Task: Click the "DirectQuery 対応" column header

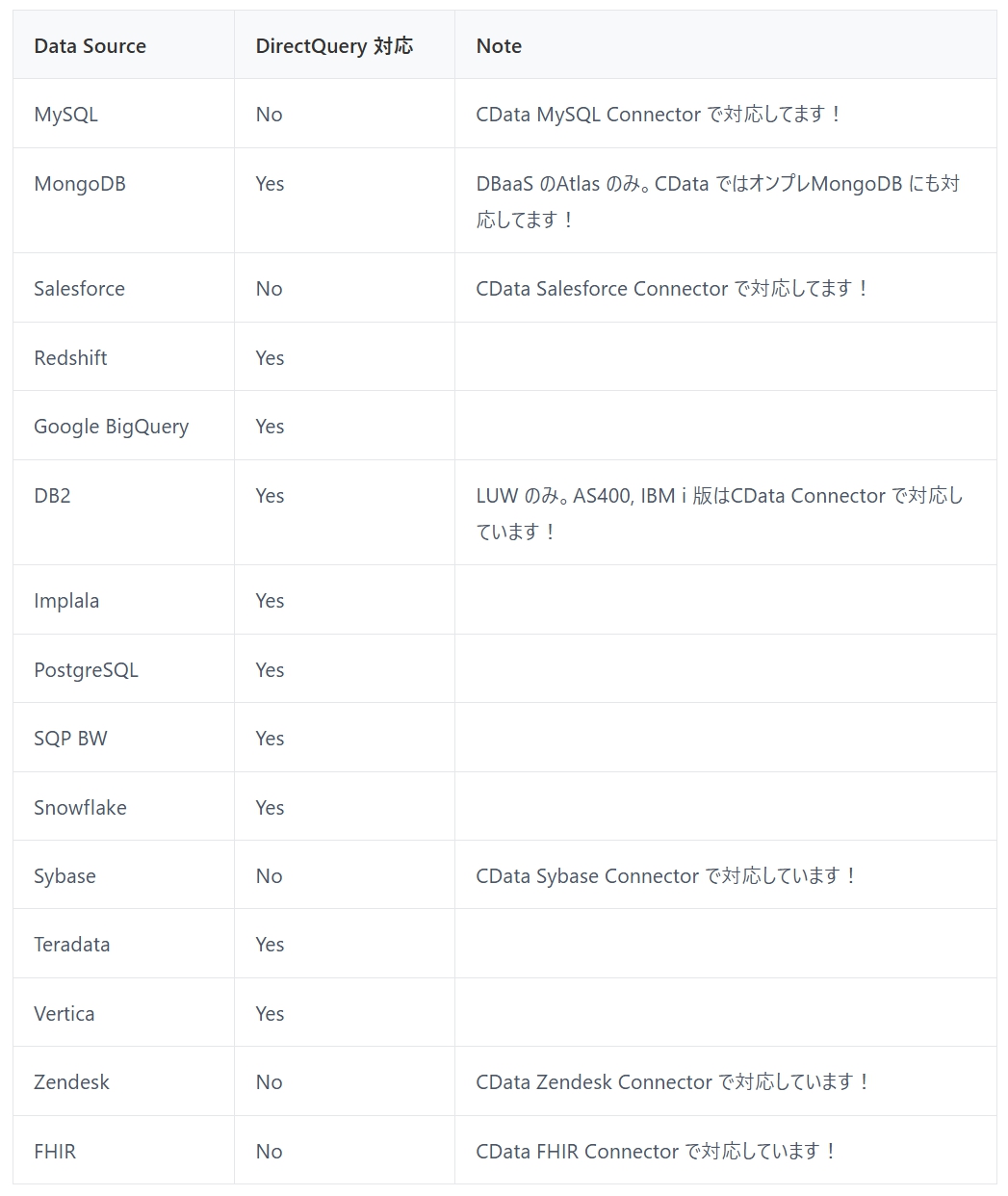Action: click(x=334, y=46)
